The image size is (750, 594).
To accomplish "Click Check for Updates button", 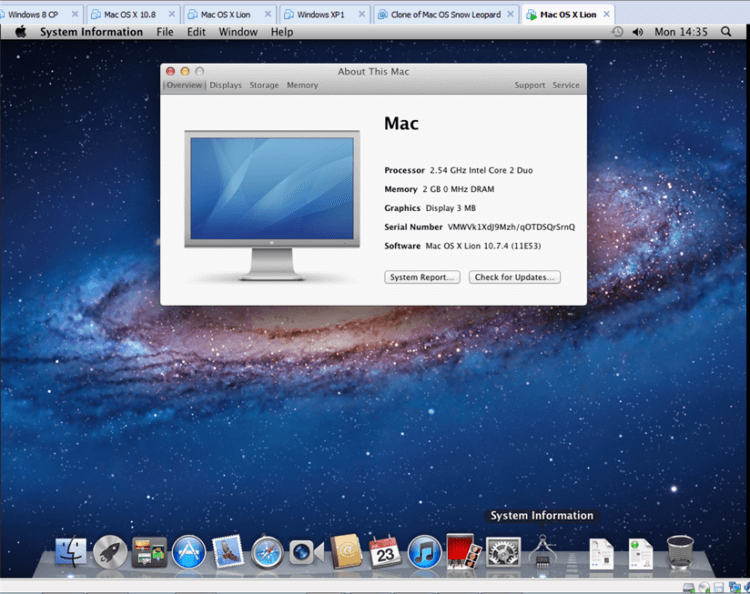I will (x=515, y=277).
